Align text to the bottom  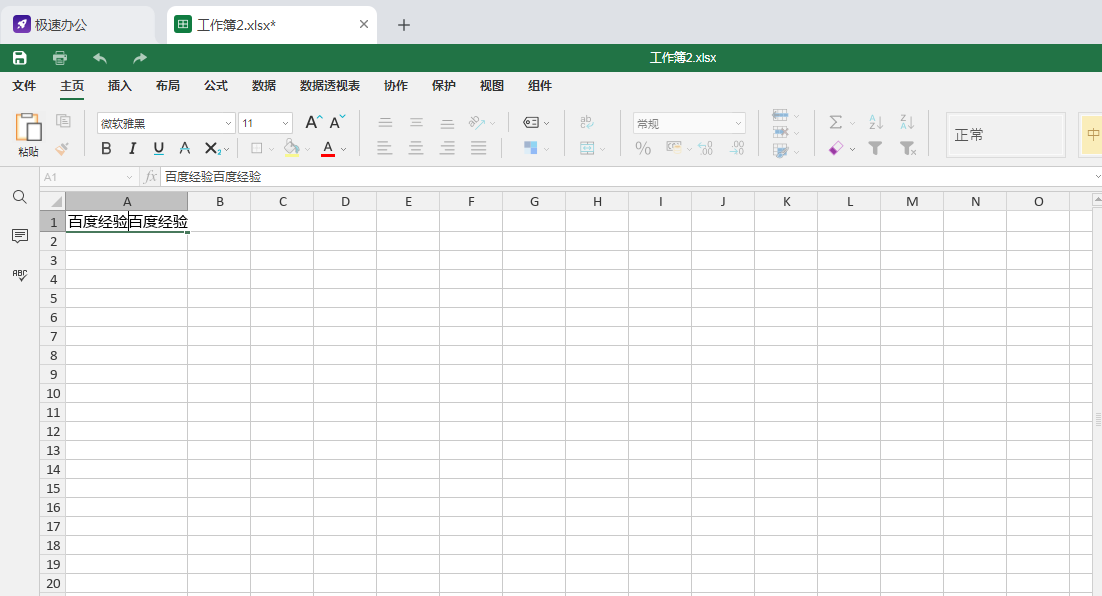tap(447, 124)
